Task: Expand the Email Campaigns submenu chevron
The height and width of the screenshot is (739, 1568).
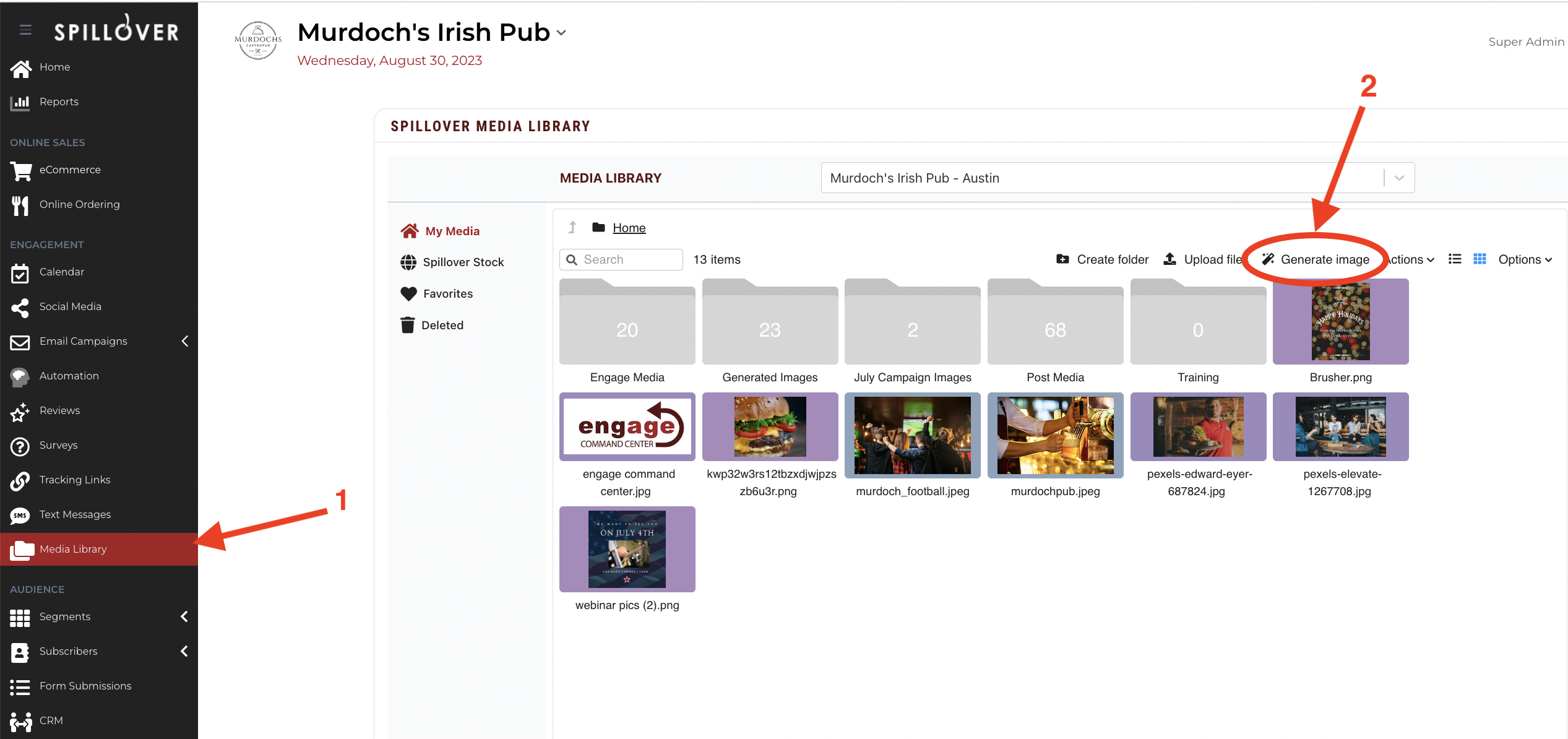Action: click(184, 341)
